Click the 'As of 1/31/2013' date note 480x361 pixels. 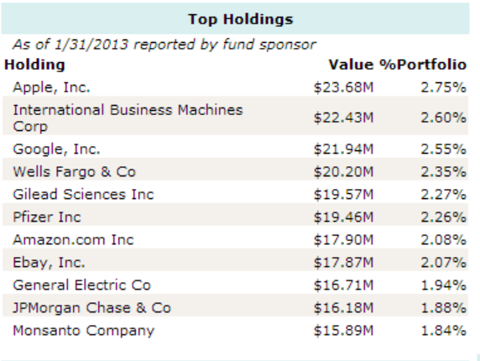(70, 44)
